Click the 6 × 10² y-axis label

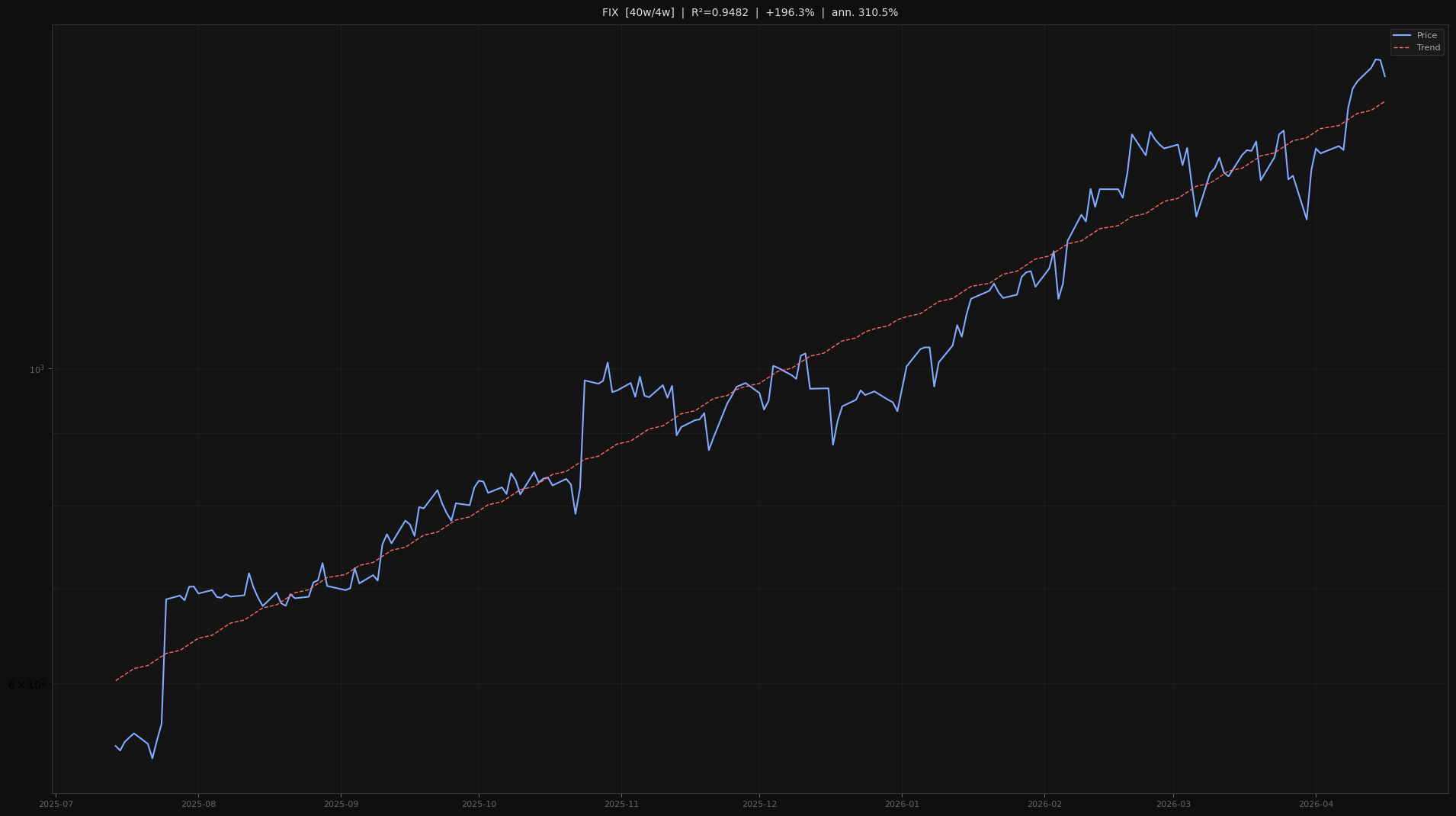pos(27,685)
